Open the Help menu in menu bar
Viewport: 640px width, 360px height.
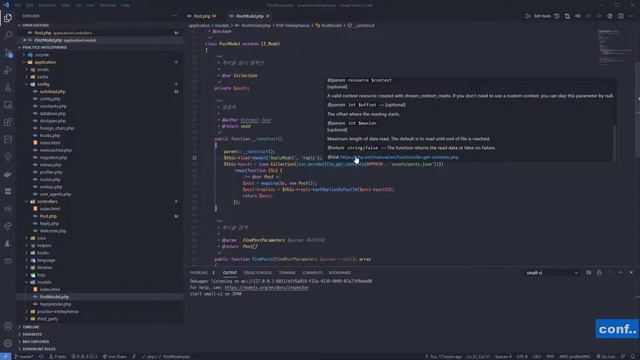coord(125,5)
